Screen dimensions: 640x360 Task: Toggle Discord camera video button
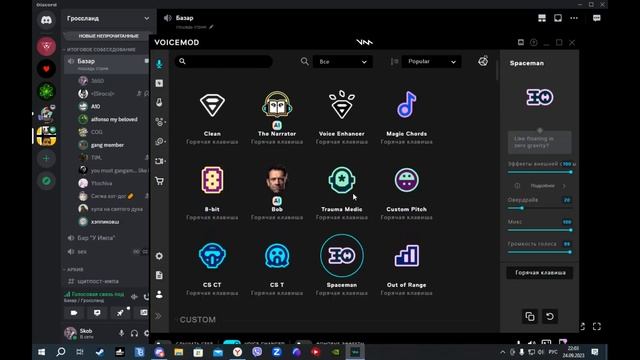click(74, 313)
